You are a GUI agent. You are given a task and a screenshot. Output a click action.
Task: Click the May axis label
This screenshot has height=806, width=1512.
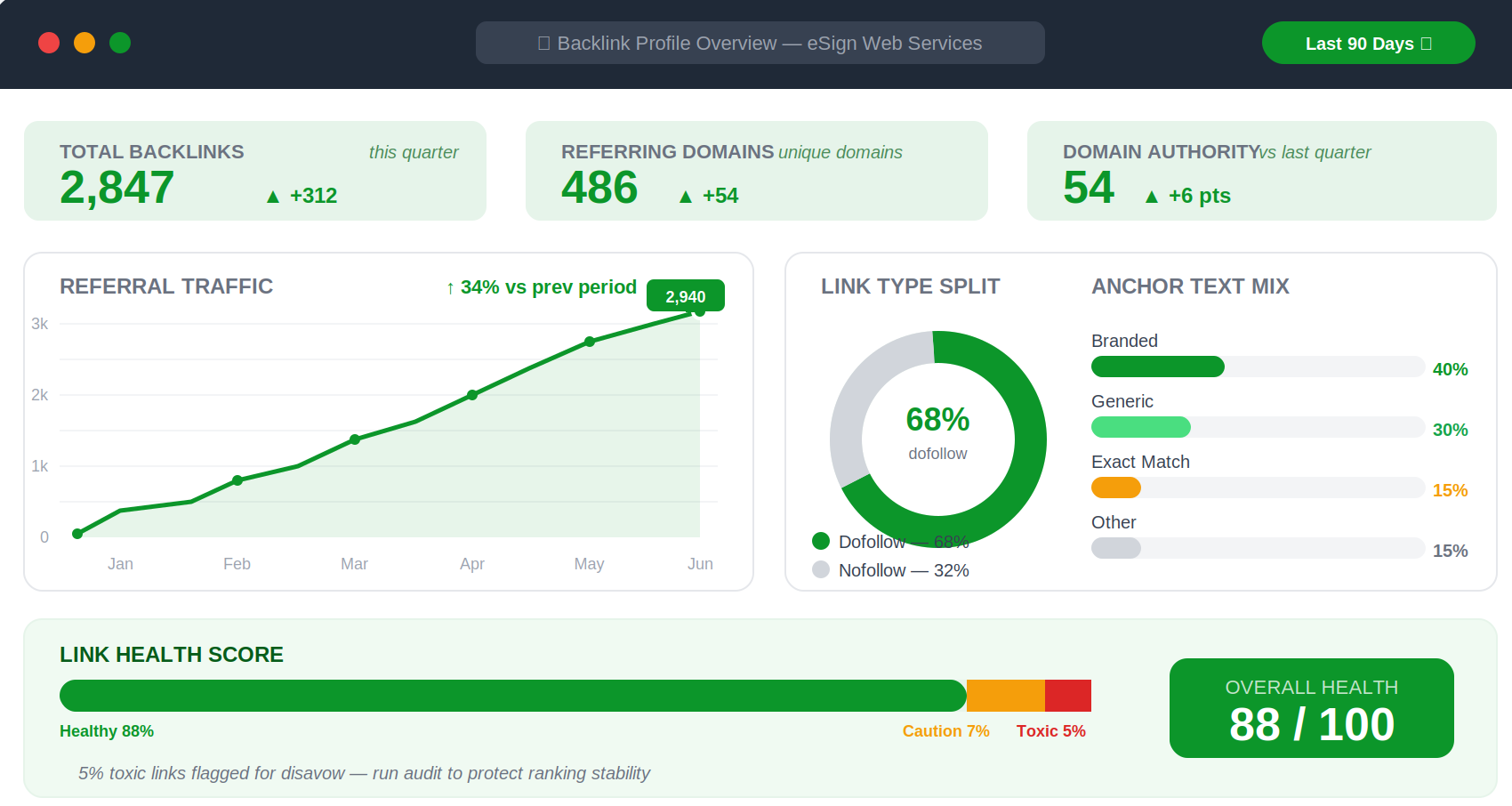(x=589, y=564)
